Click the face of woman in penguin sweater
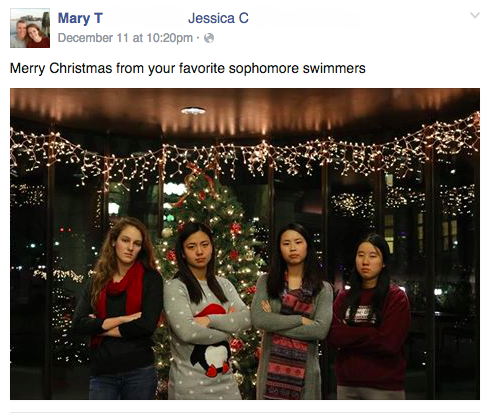 [197, 248]
